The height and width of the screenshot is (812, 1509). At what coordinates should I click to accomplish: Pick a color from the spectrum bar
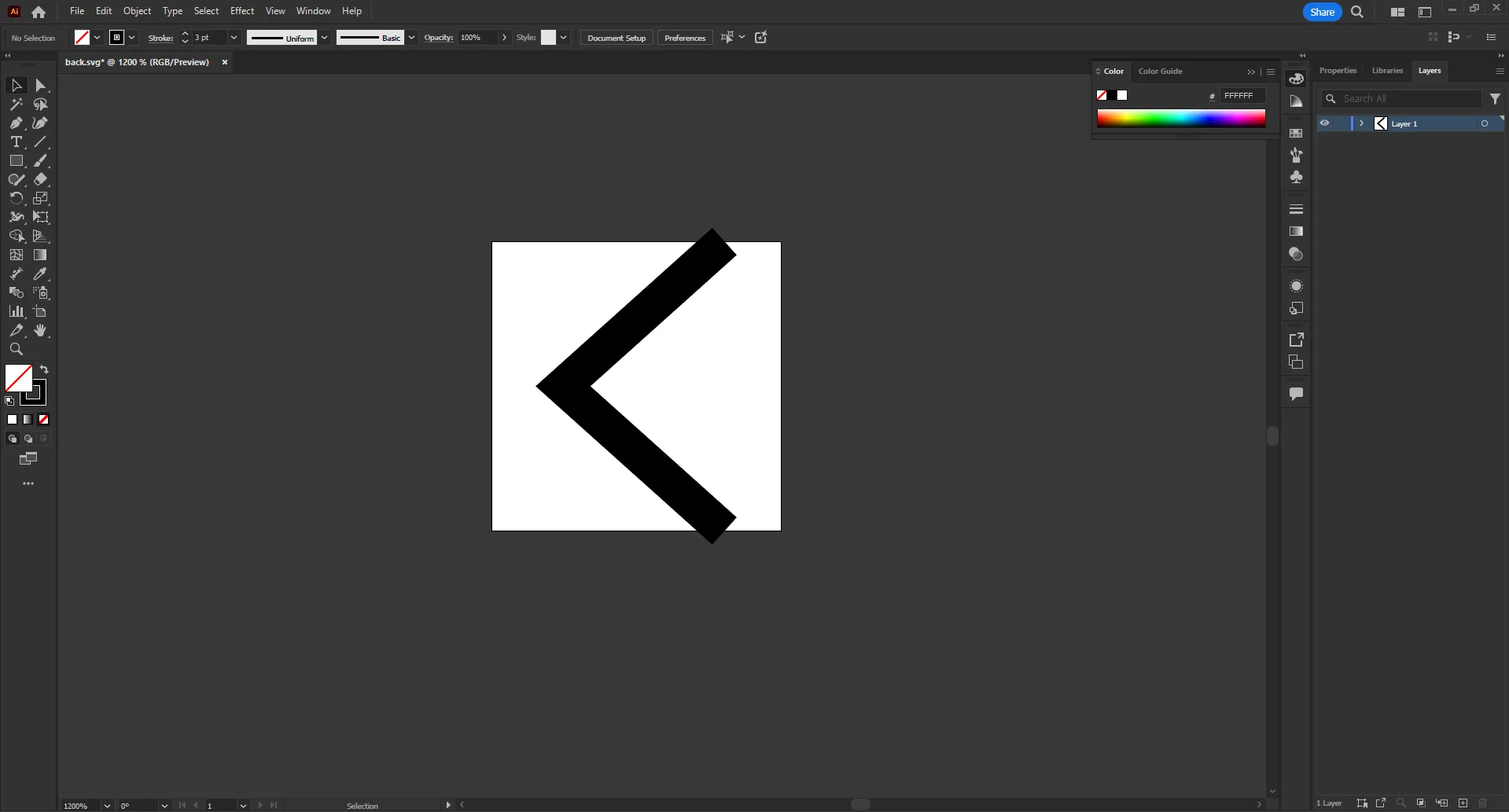coord(1180,118)
